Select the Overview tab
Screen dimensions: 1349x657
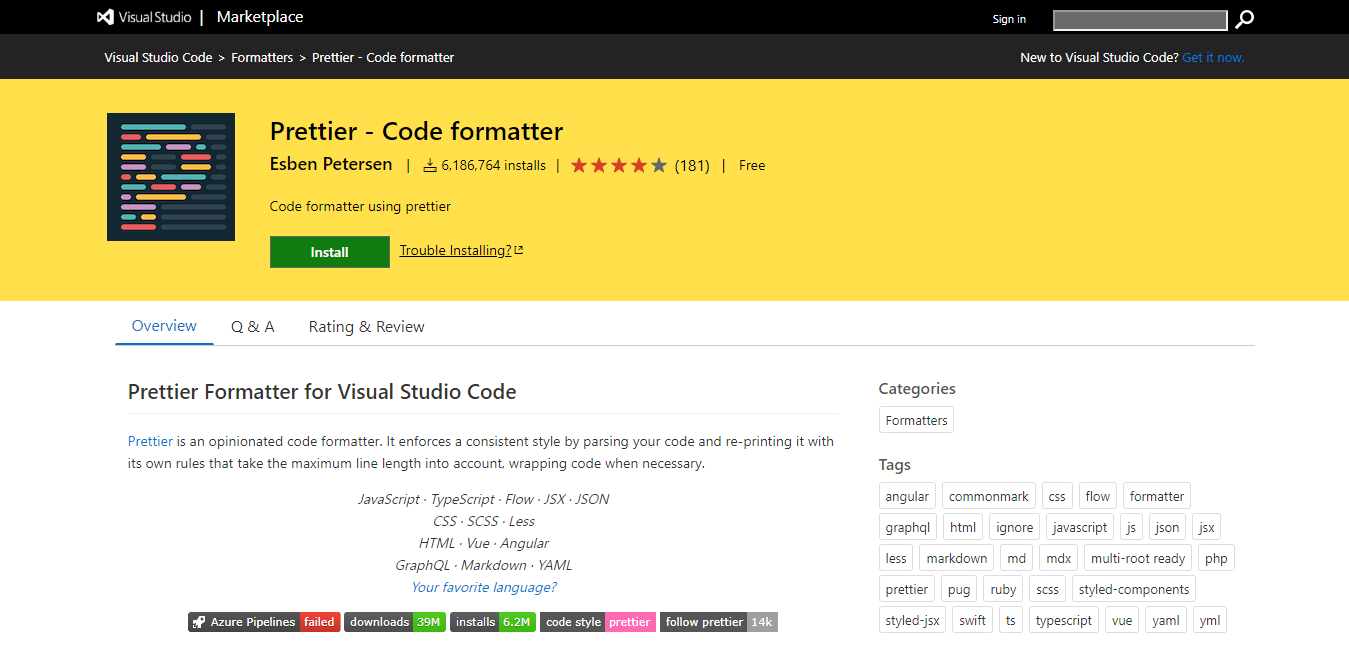(164, 326)
